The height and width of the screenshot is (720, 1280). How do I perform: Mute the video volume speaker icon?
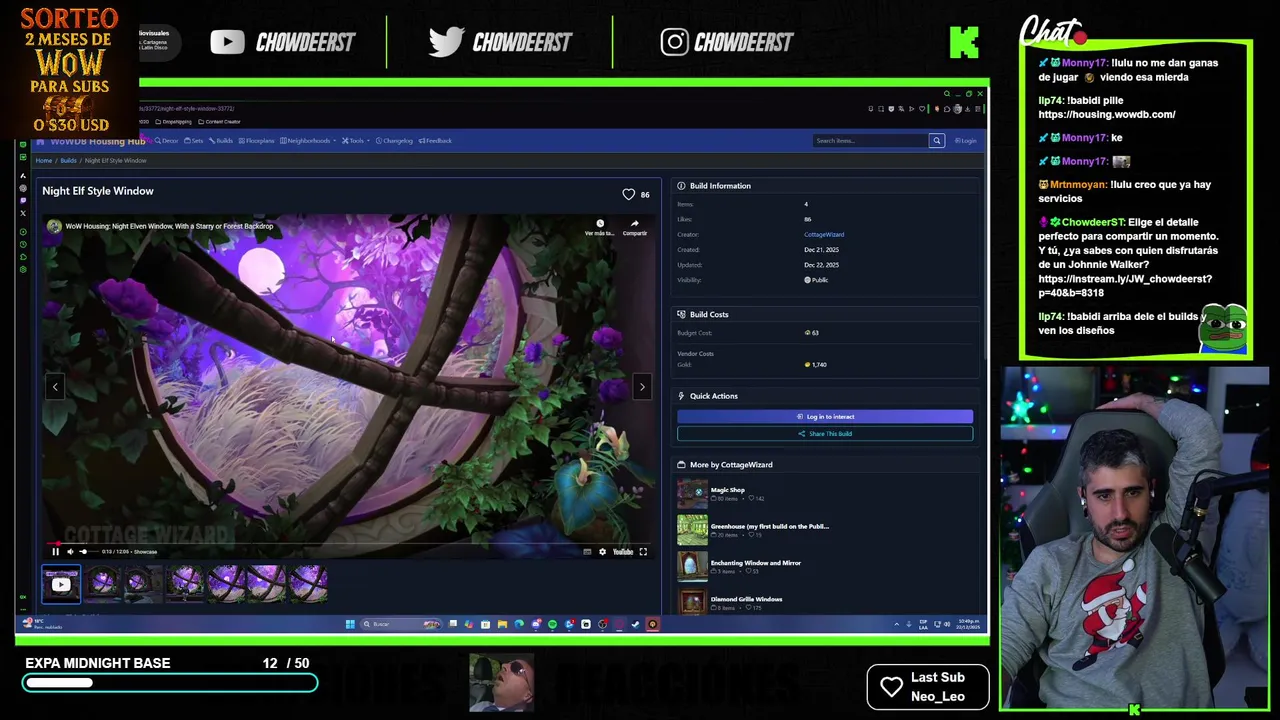(x=69, y=552)
